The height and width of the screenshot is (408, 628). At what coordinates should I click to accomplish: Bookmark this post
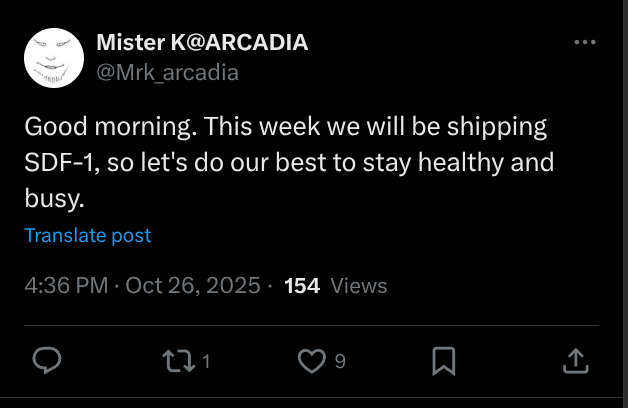(444, 361)
